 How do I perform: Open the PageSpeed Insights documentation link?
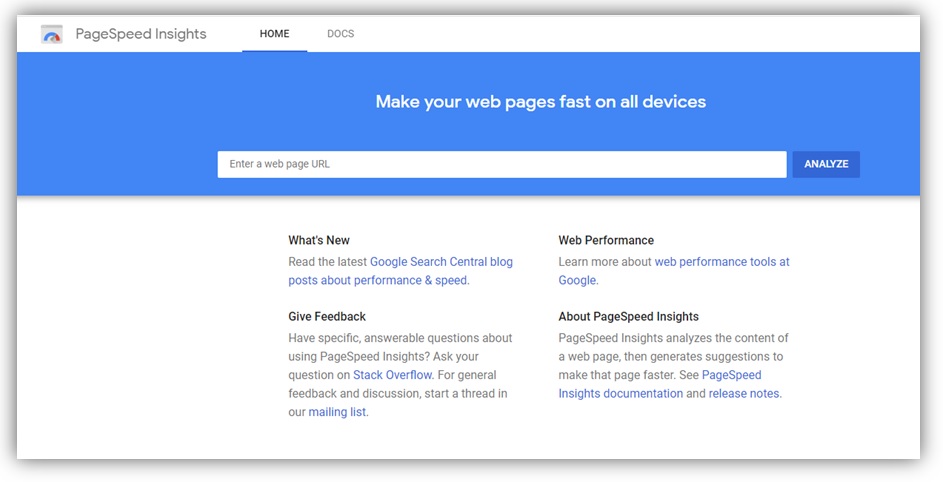click(620, 394)
